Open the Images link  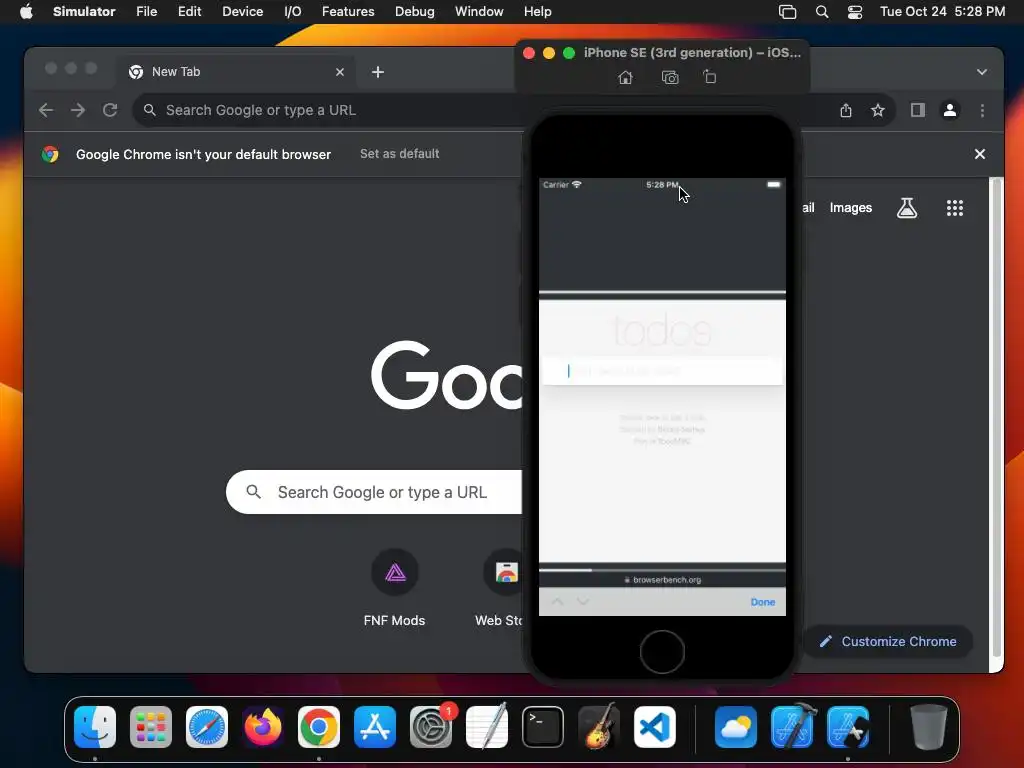(x=850, y=208)
